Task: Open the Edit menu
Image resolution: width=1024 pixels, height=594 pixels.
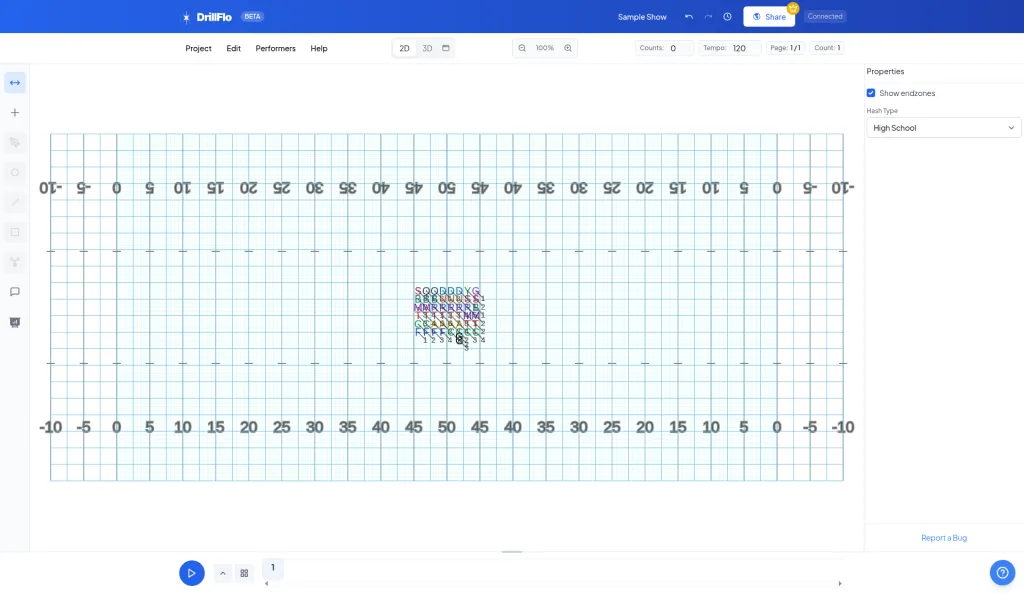Action: (234, 48)
